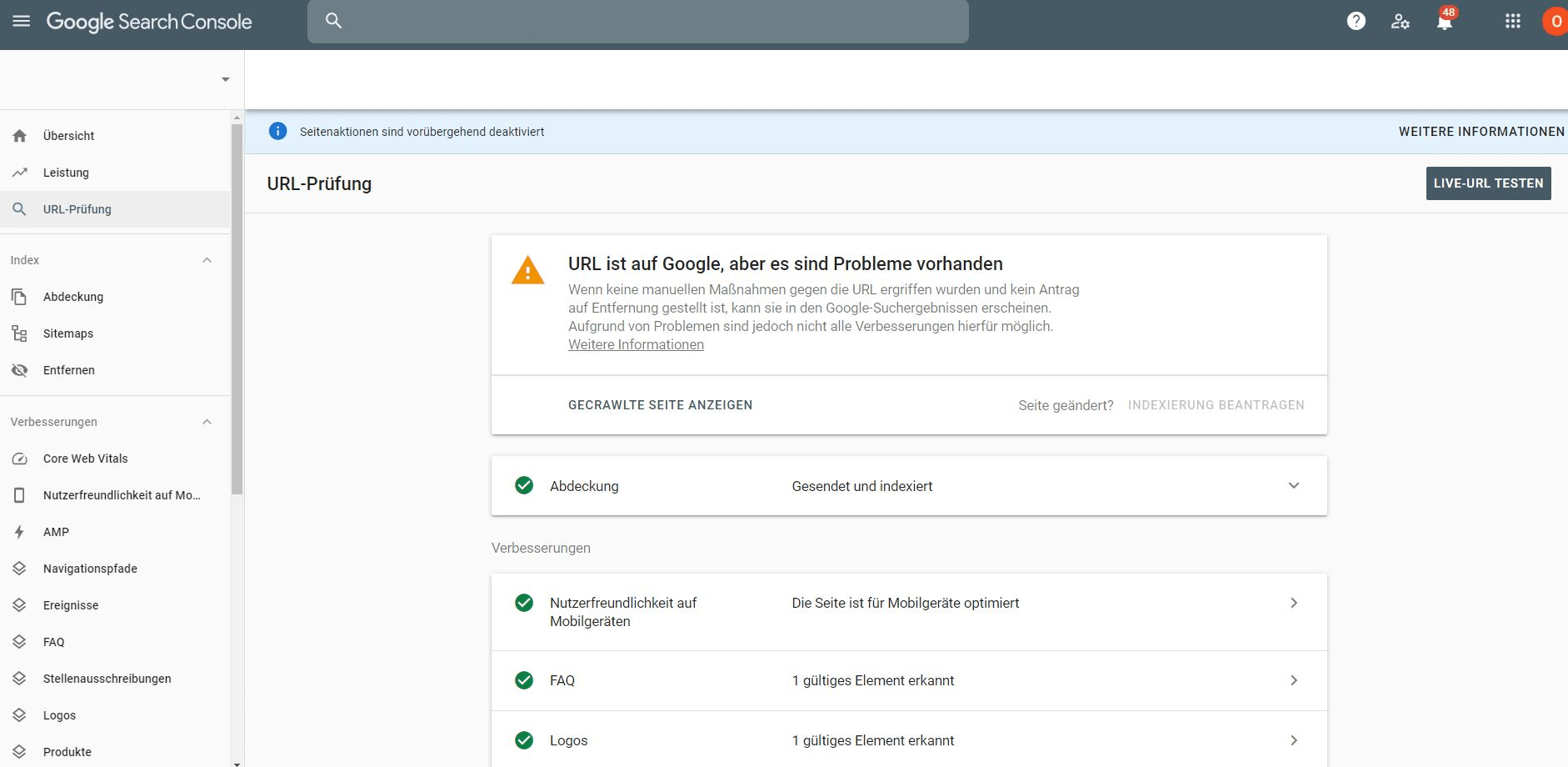The height and width of the screenshot is (767, 1568).
Task: Click WEITERE INFORMATIONEN in banner
Action: (1481, 132)
